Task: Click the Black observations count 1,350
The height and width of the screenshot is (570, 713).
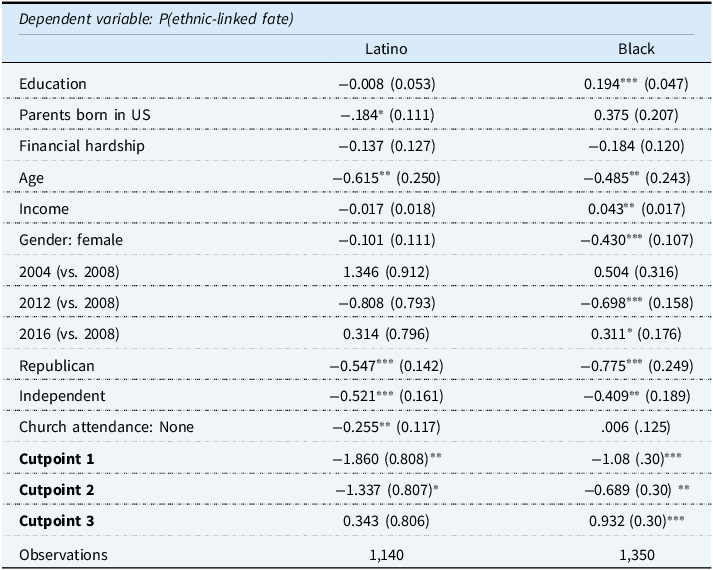Action: click(637, 555)
